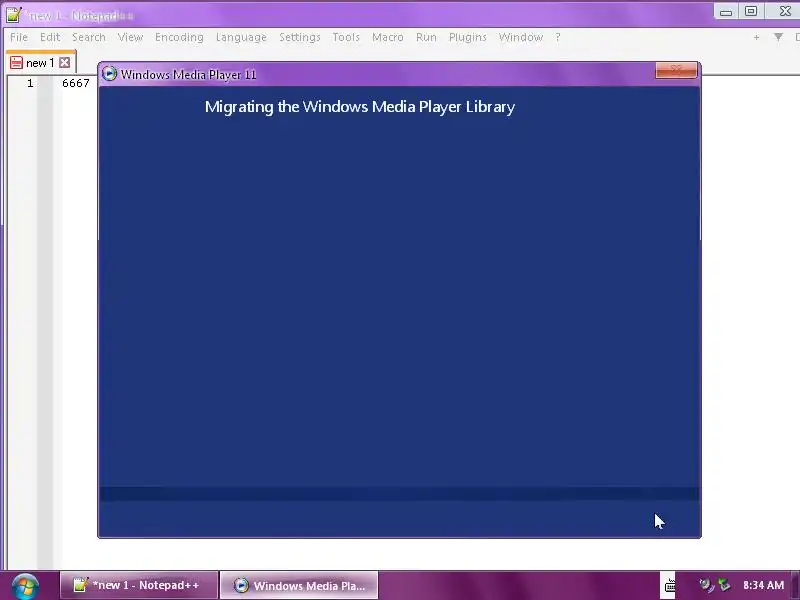Click the Windows Media Player title bar icon

[109, 74]
